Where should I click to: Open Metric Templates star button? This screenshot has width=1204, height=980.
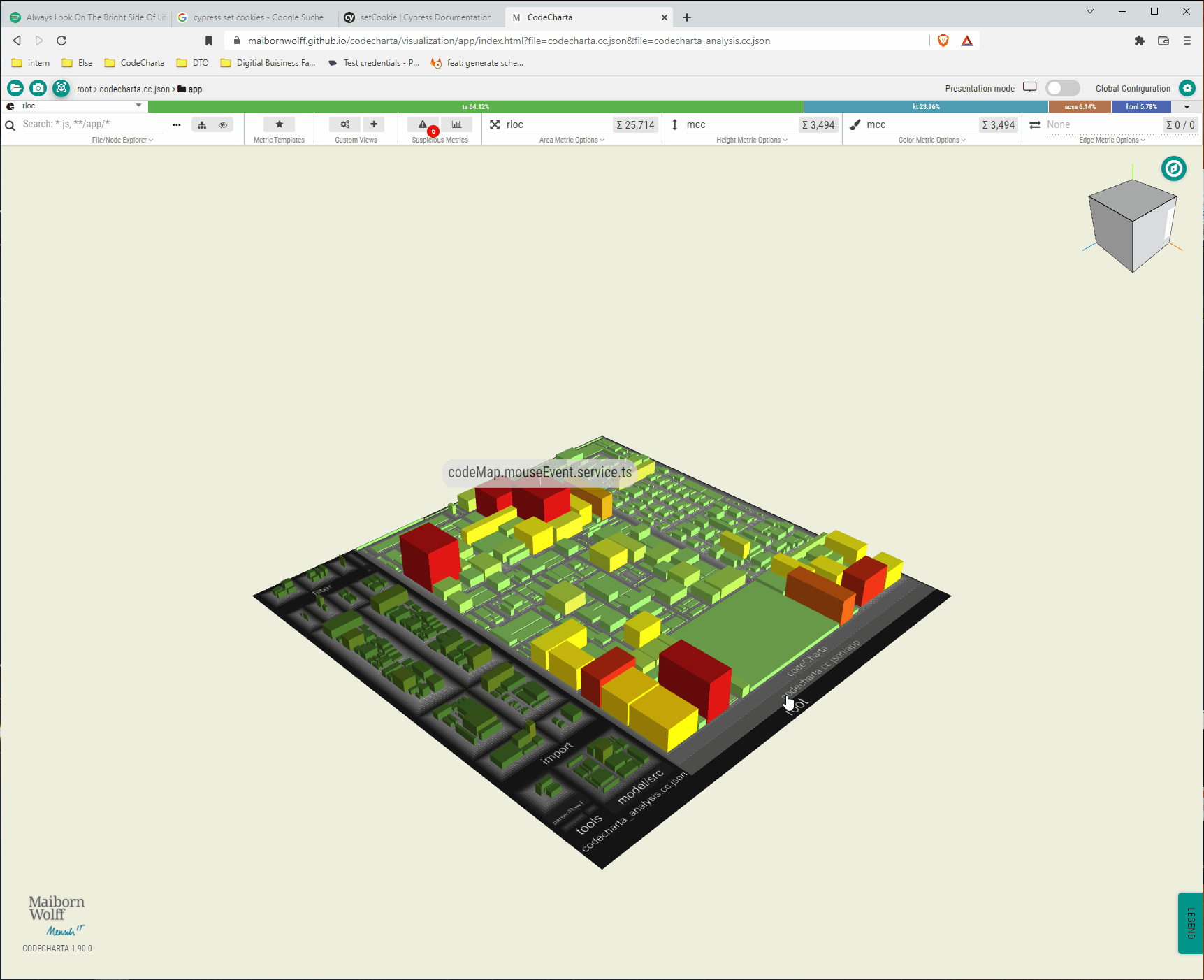pos(279,124)
